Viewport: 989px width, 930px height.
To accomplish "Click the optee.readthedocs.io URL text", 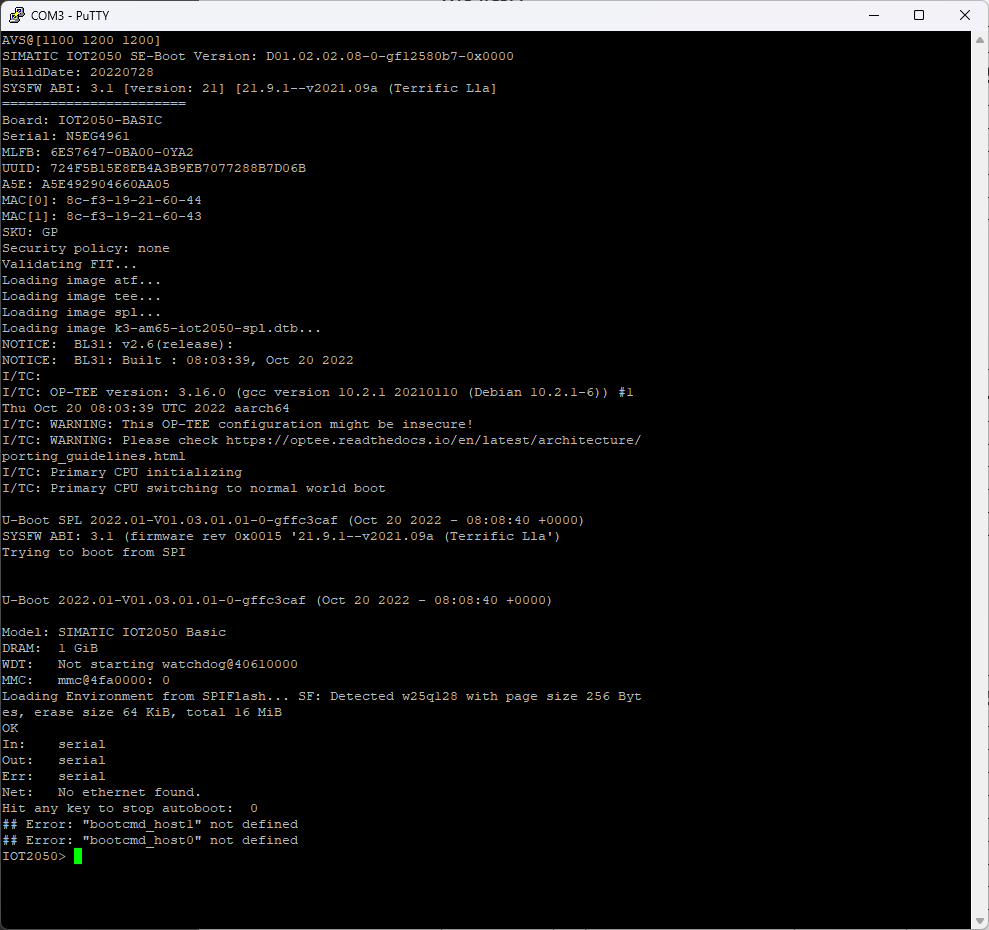I will point(433,440).
